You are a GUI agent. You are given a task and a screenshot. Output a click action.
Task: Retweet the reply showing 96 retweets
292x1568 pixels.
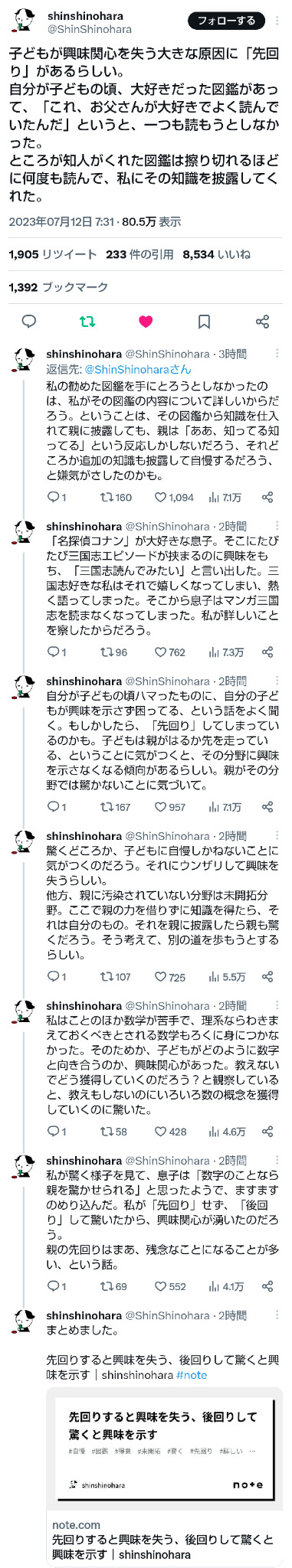click(113, 652)
